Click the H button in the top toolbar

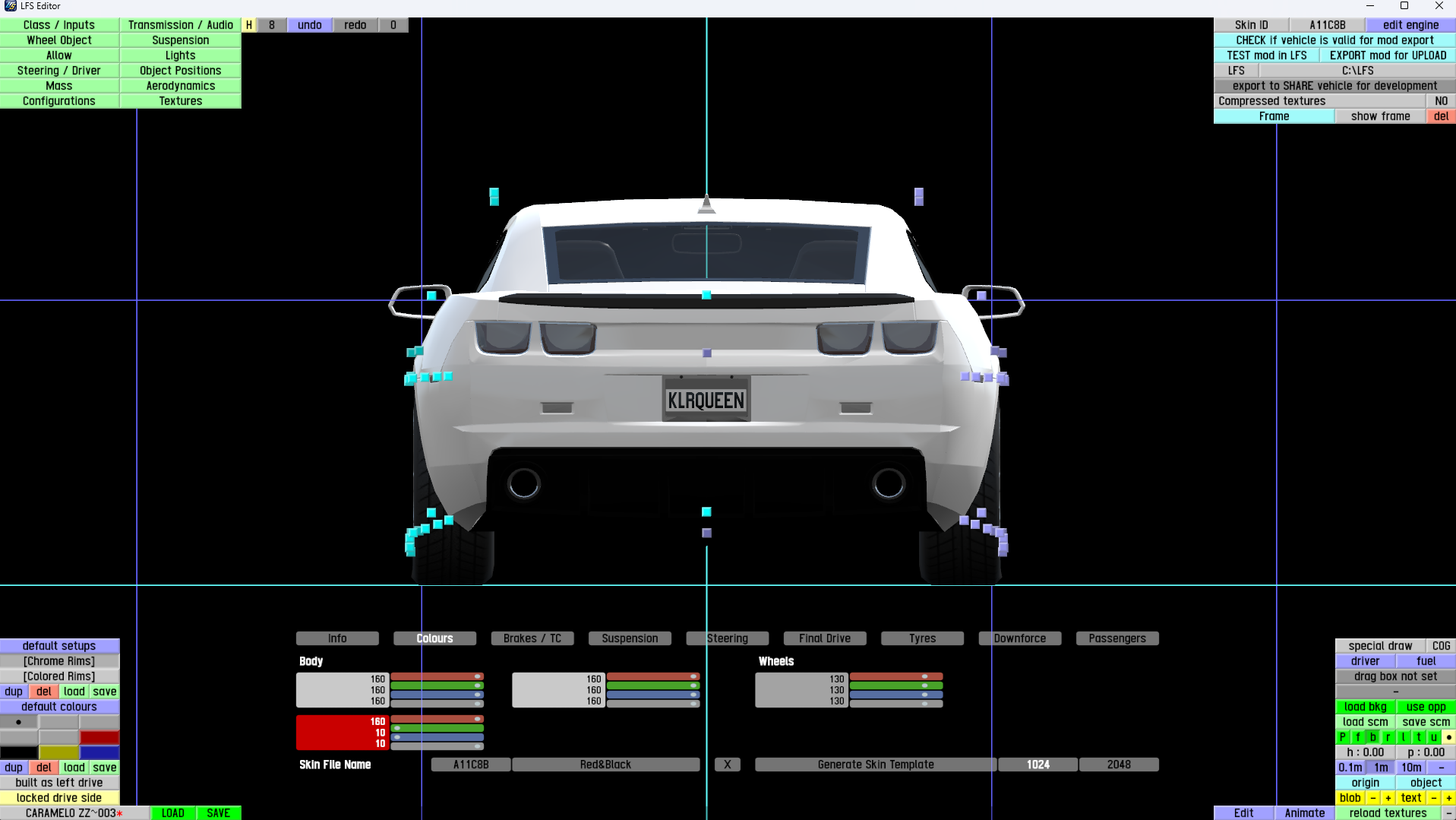(249, 25)
